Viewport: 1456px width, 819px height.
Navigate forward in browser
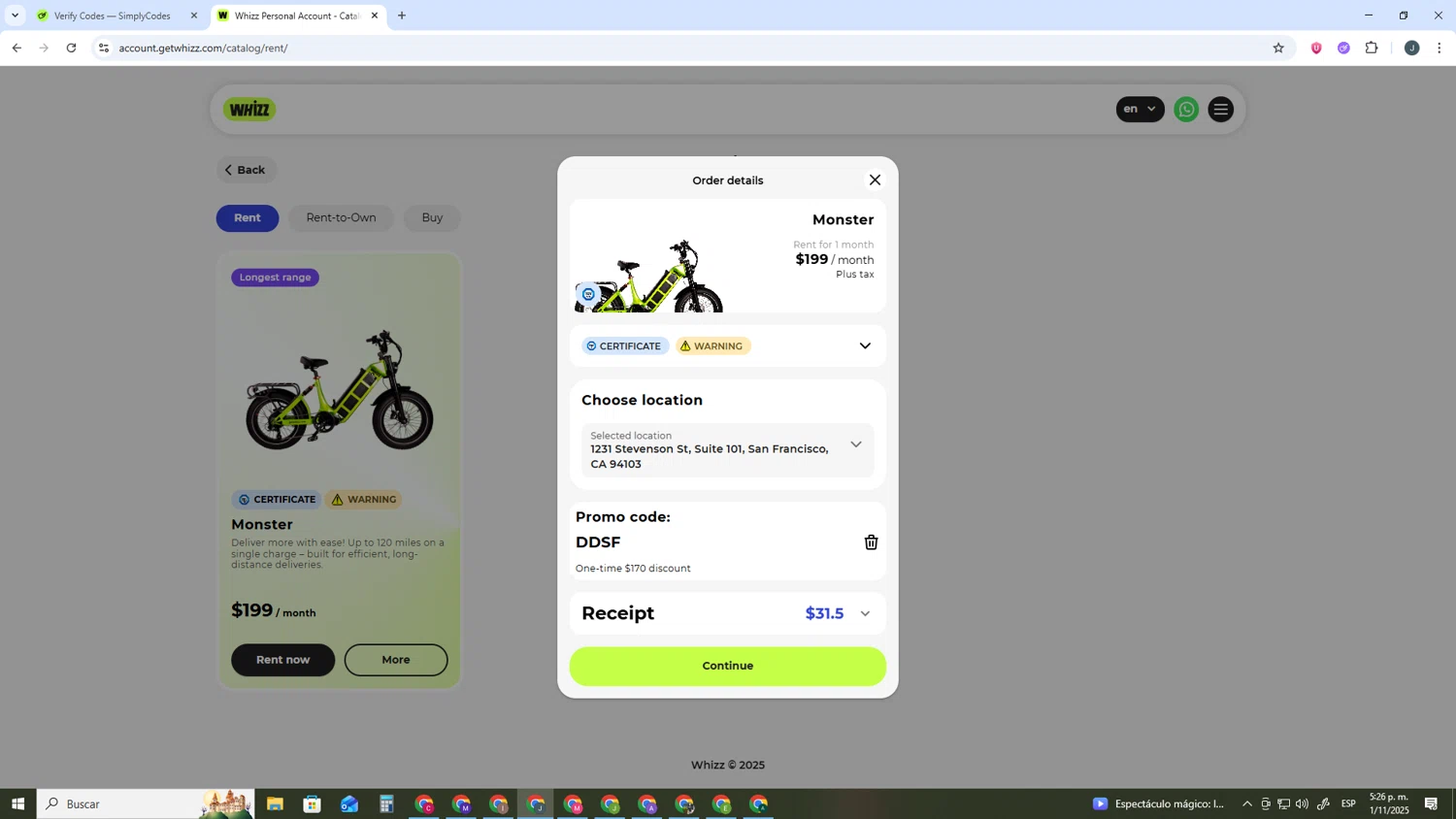44,48
